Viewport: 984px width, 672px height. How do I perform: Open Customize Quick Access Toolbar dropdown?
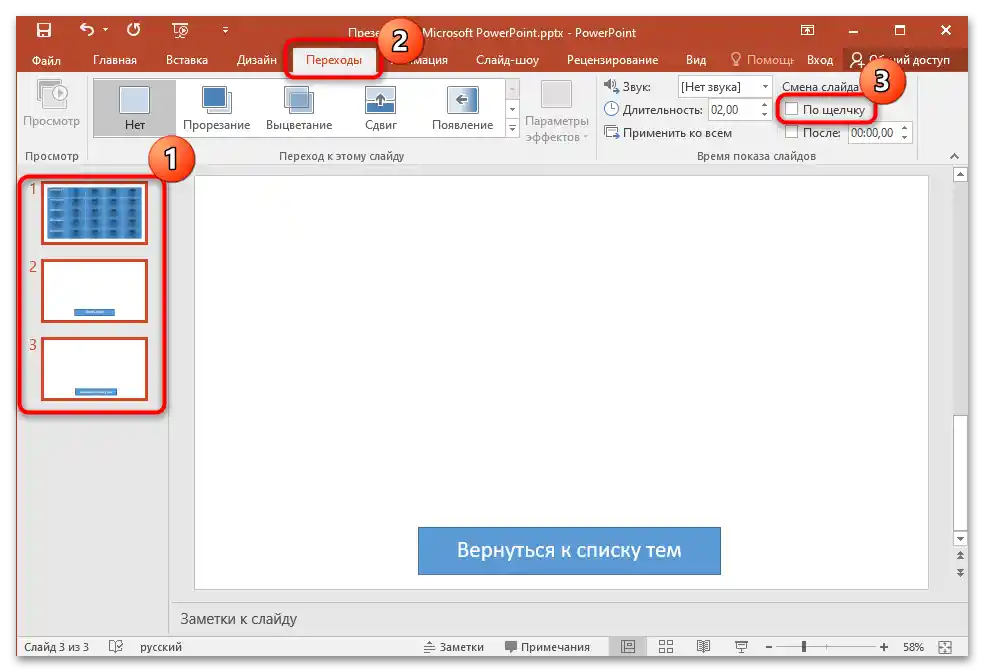[225, 30]
